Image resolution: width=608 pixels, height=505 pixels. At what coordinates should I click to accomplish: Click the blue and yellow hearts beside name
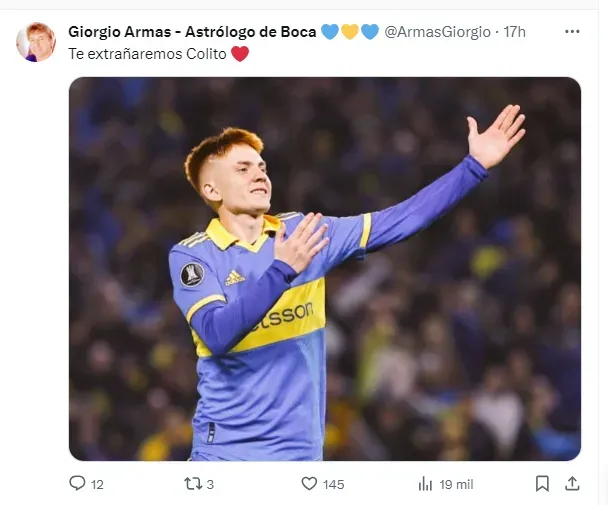pos(350,32)
